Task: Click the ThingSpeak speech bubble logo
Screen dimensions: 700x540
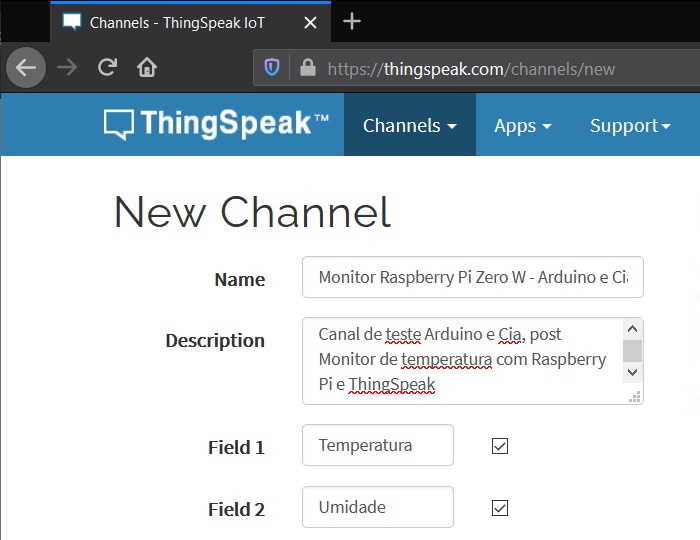Action: 119,125
